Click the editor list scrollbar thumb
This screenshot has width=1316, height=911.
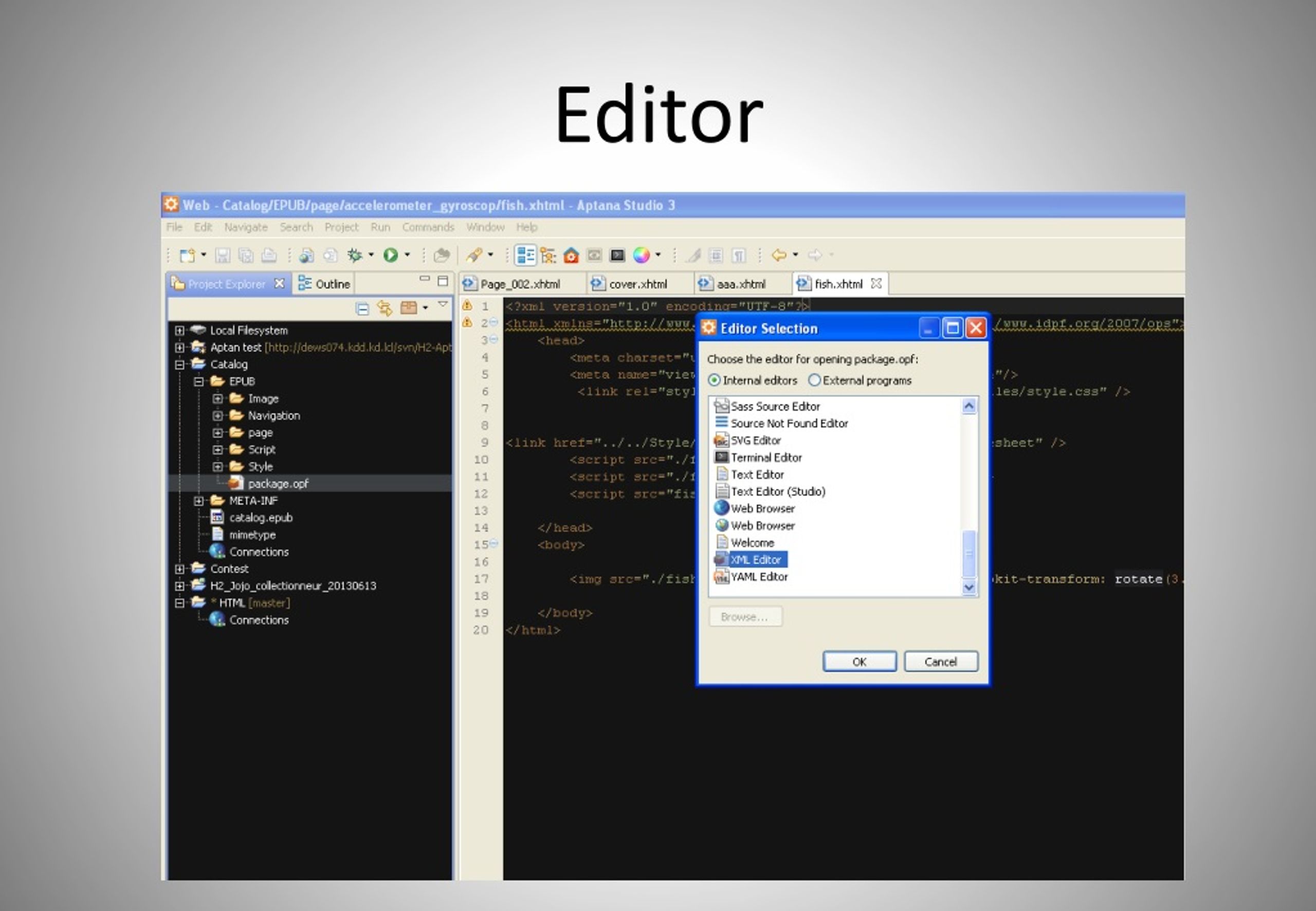click(969, 554)
